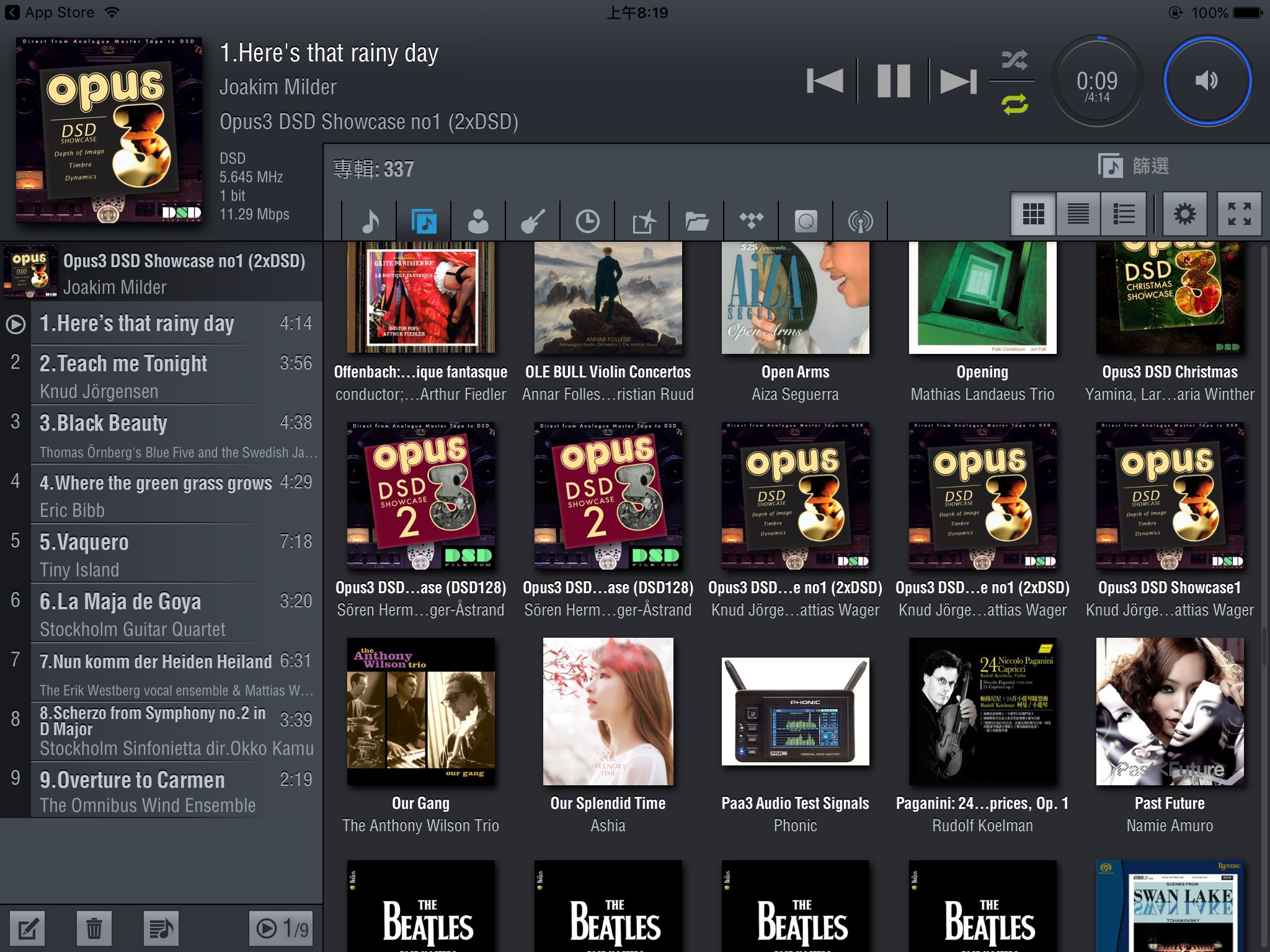Switch to grid album view
Image resolution: width=1270 pixels, height=952 pixels.
1033,214
